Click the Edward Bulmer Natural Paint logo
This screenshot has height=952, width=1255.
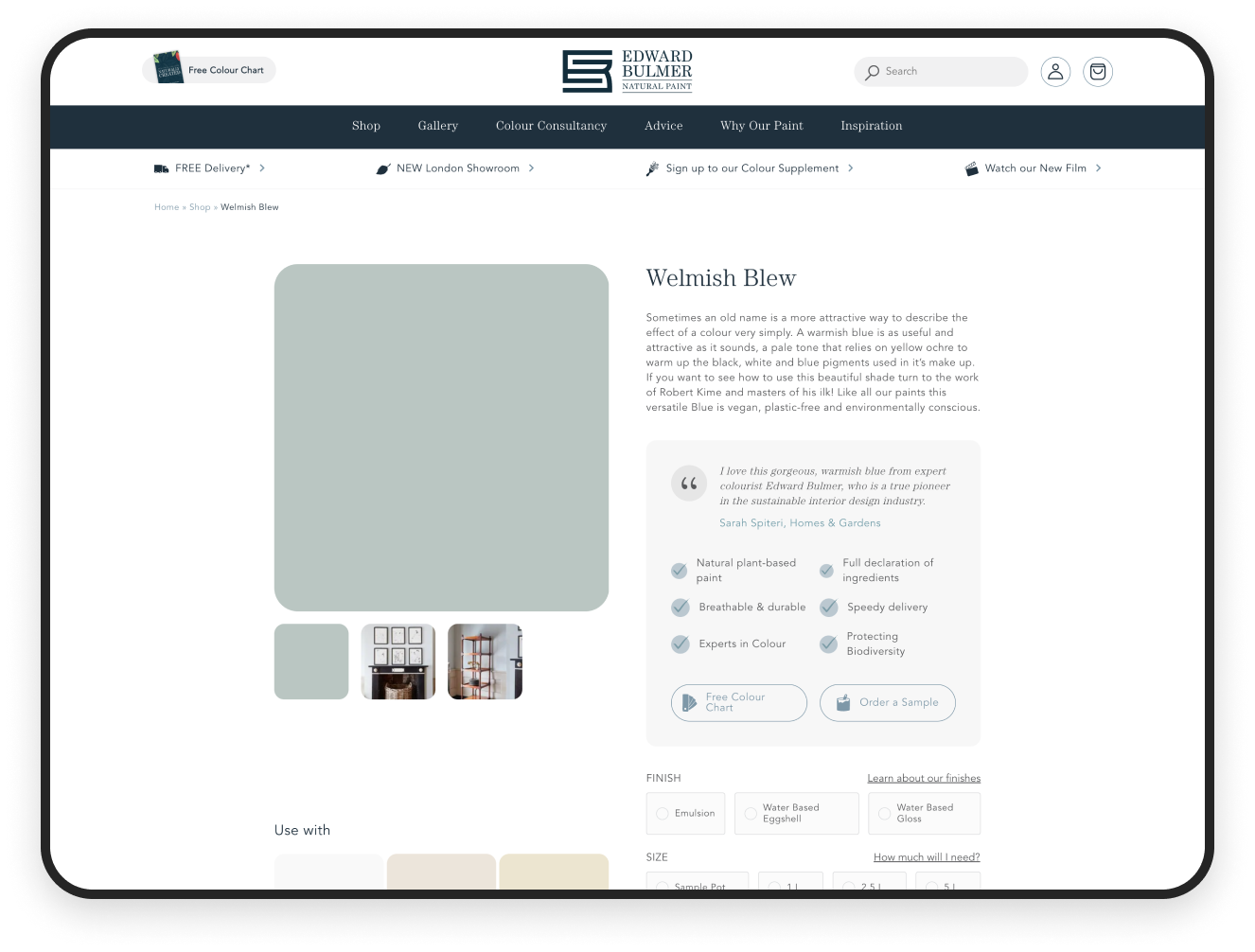(627, 71)
